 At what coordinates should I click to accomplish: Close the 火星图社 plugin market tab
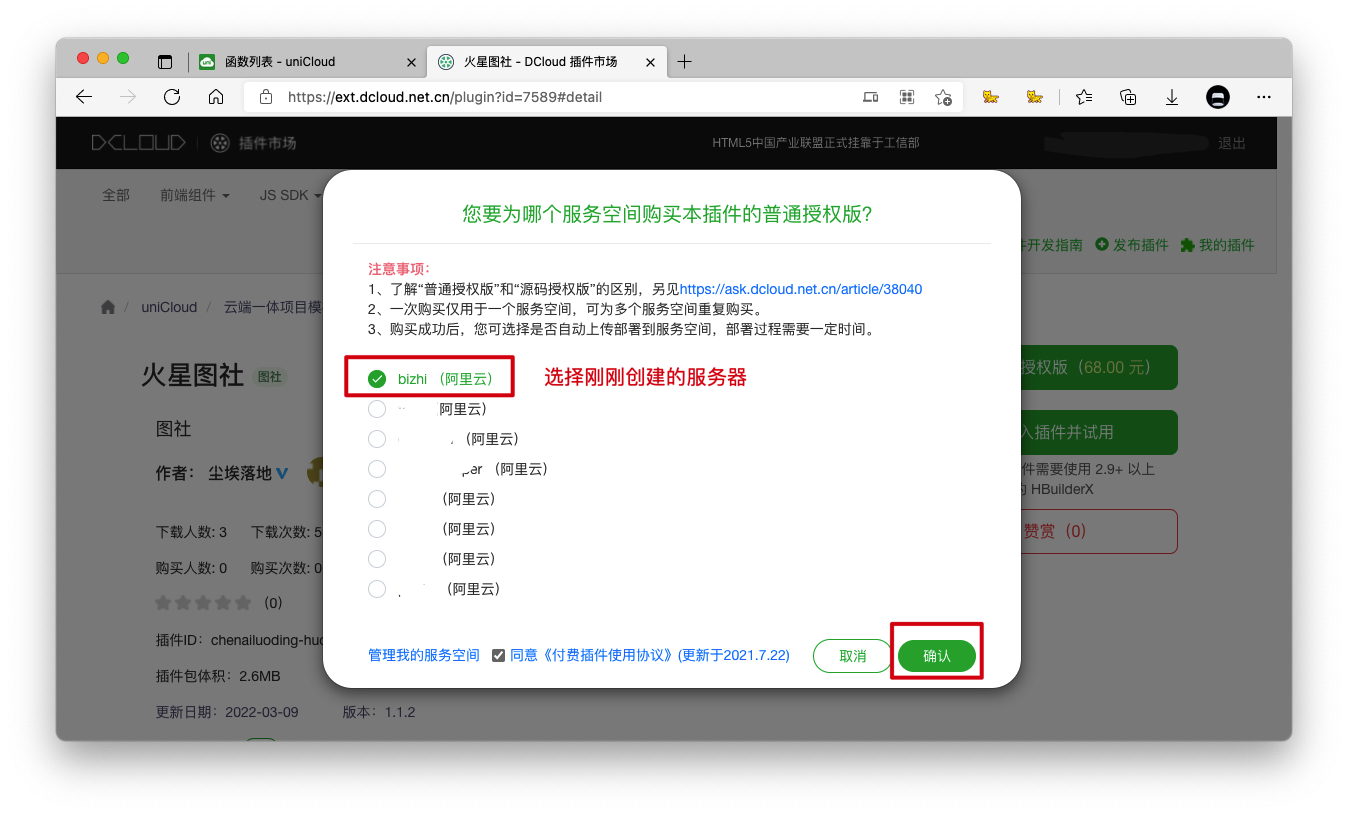pyautogui.click(x=650, y=62)
